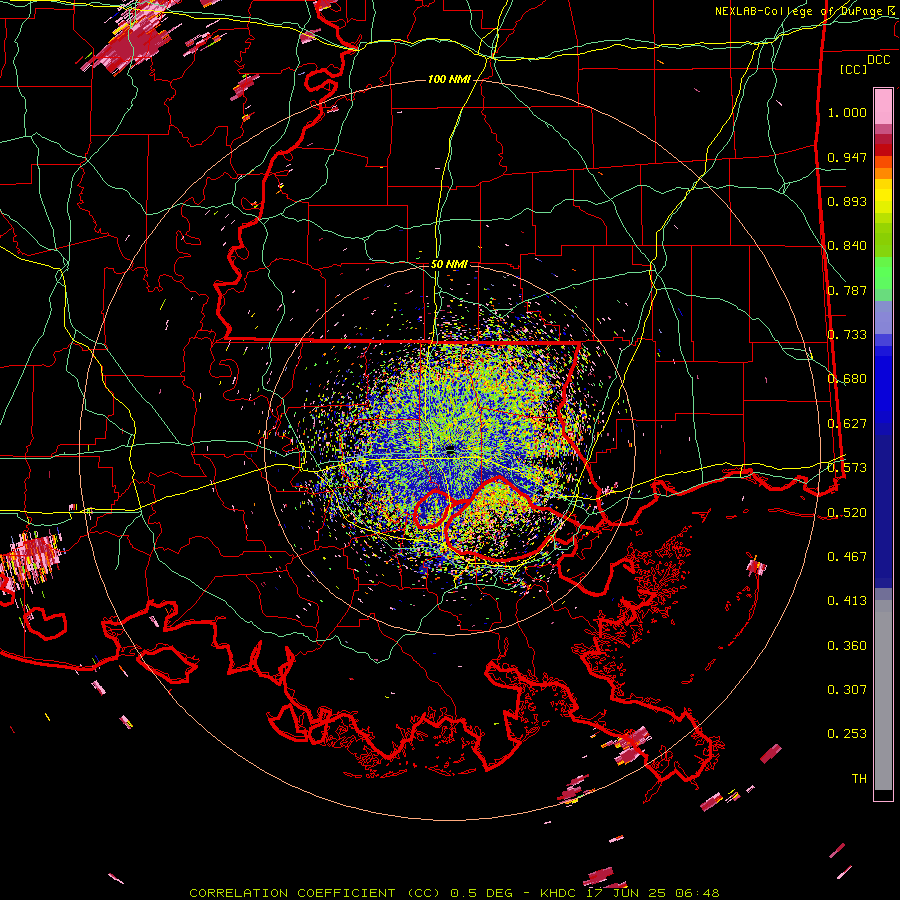This screenshot has width=900, height=900.
Task: Click the TH threshold label
Action: 859,778
